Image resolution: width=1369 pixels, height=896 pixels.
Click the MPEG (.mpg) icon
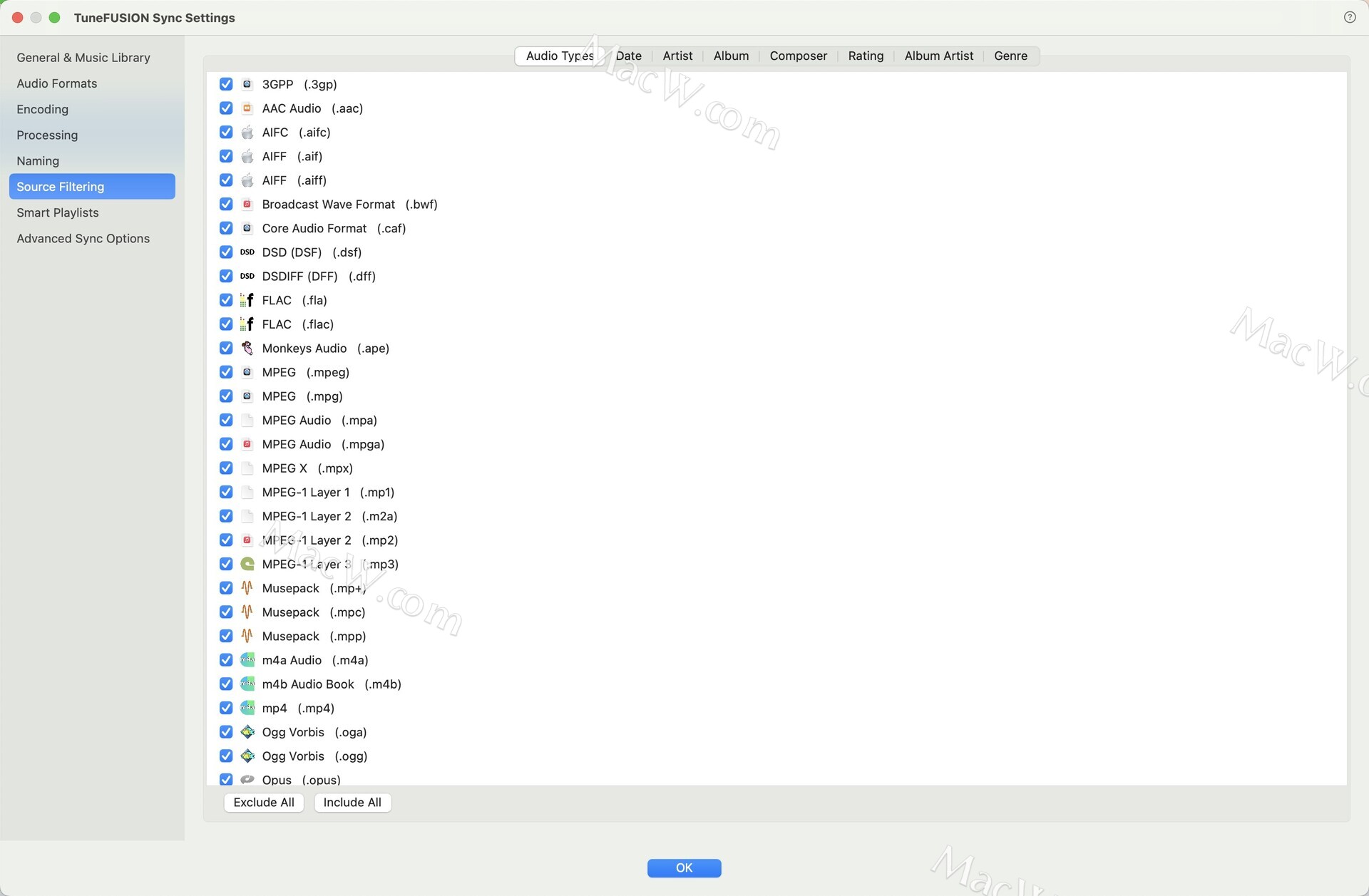[247, 396]
